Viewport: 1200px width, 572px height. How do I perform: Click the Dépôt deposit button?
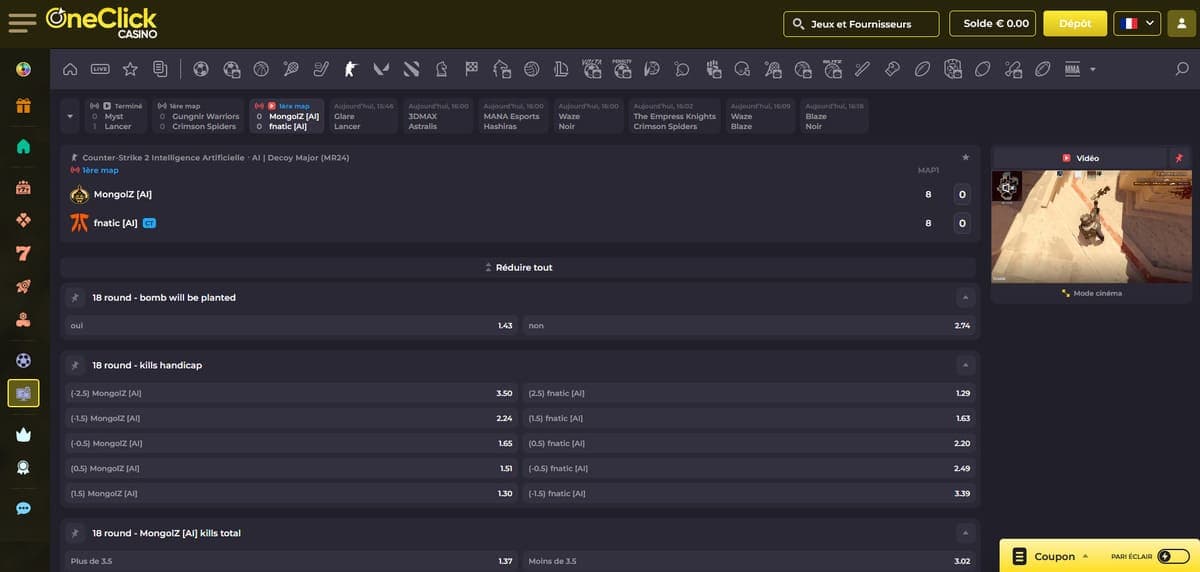1075,23
